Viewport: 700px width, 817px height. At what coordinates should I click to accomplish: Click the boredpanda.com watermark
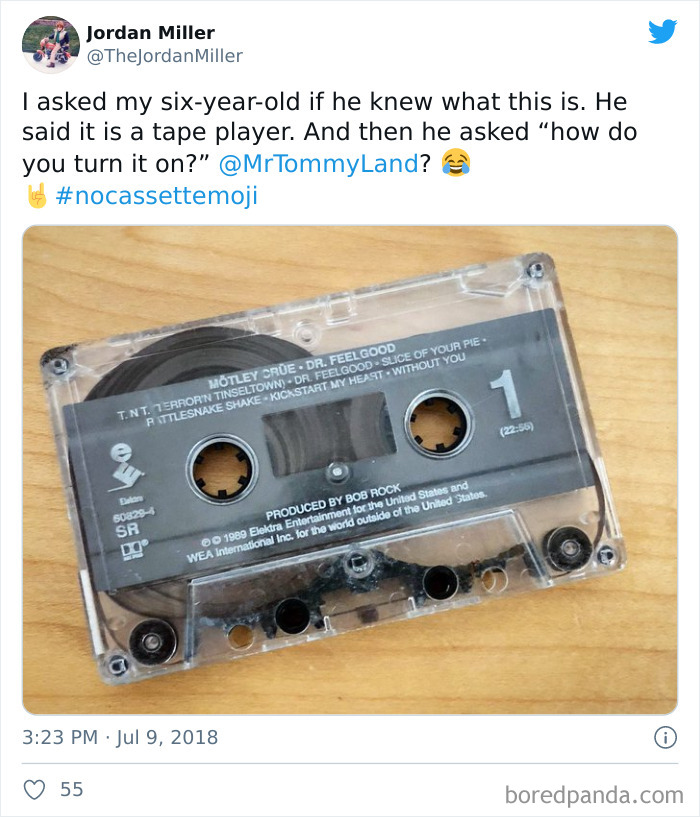tap(594, 795)
